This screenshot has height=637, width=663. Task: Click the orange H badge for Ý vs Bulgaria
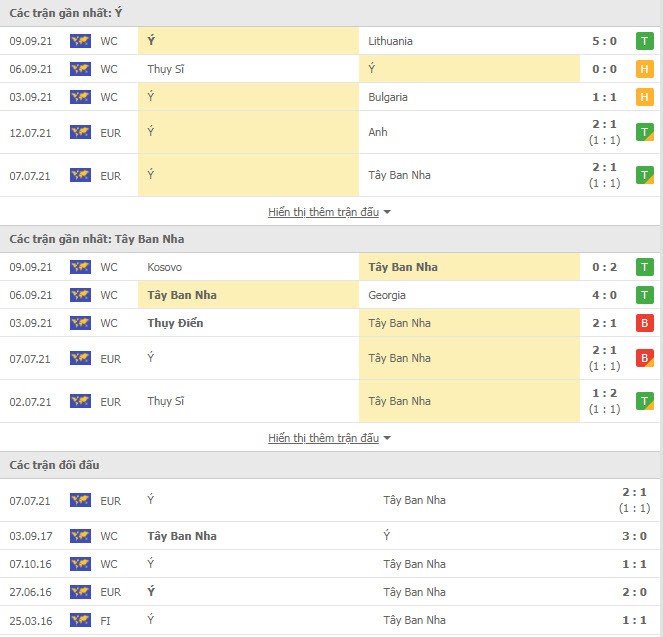tap(644, 97)
